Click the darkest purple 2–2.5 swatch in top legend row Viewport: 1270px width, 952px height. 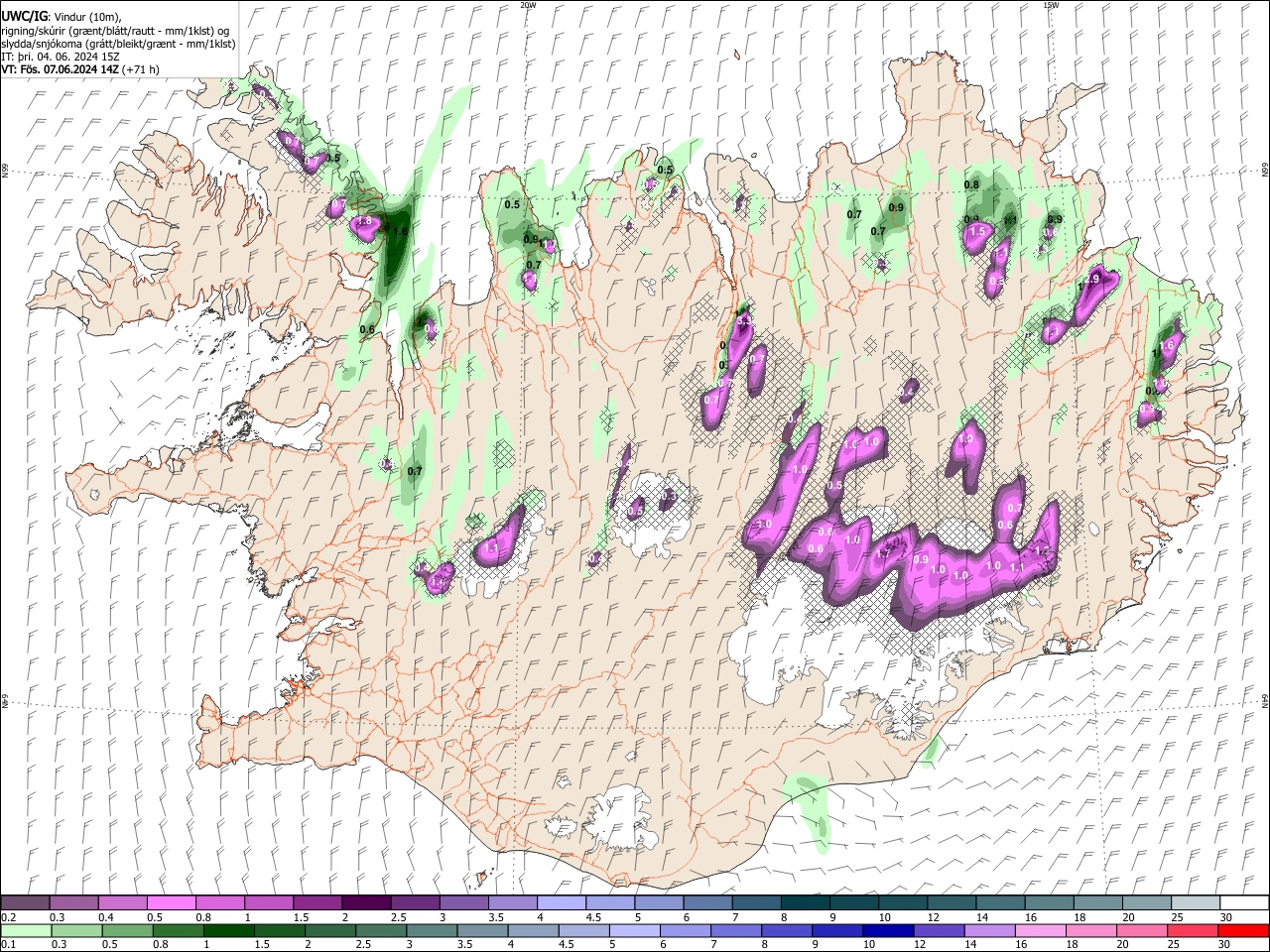point(366,902)
